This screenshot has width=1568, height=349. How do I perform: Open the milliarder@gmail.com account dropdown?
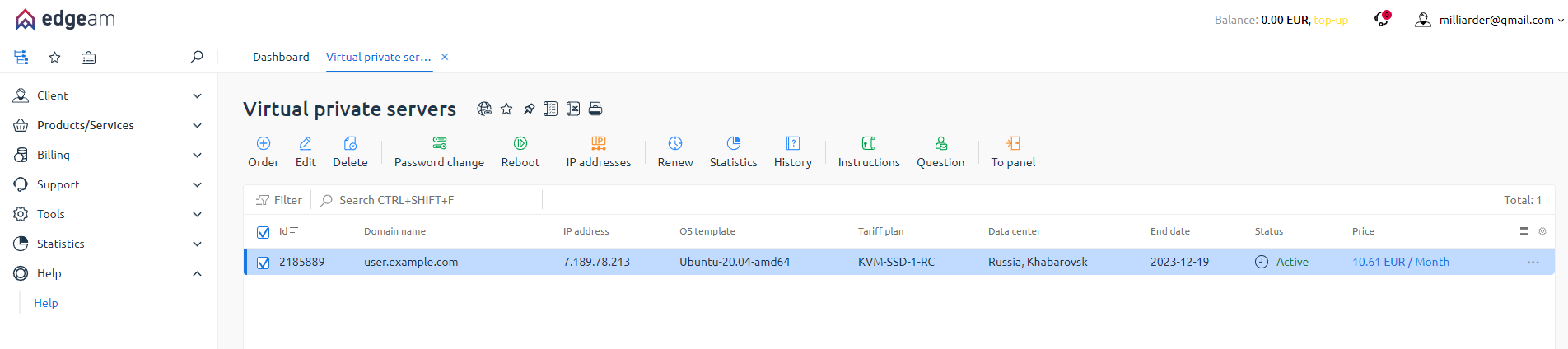pyautogui.click(x=1490, y=20)
